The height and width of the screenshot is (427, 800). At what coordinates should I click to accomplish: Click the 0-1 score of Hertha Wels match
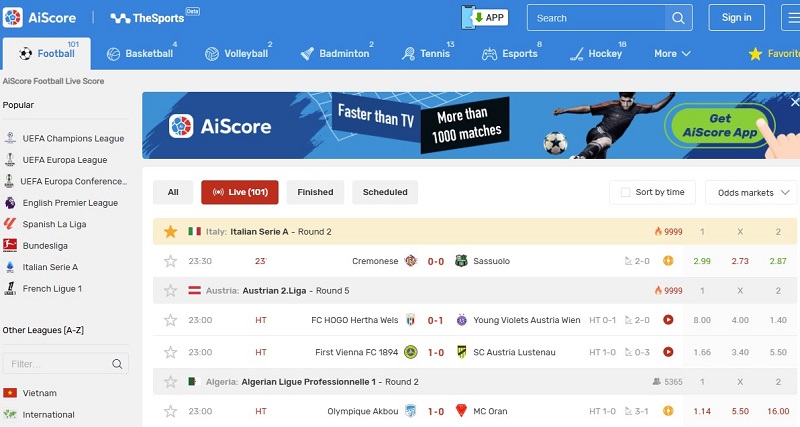[x=435, y=320]
